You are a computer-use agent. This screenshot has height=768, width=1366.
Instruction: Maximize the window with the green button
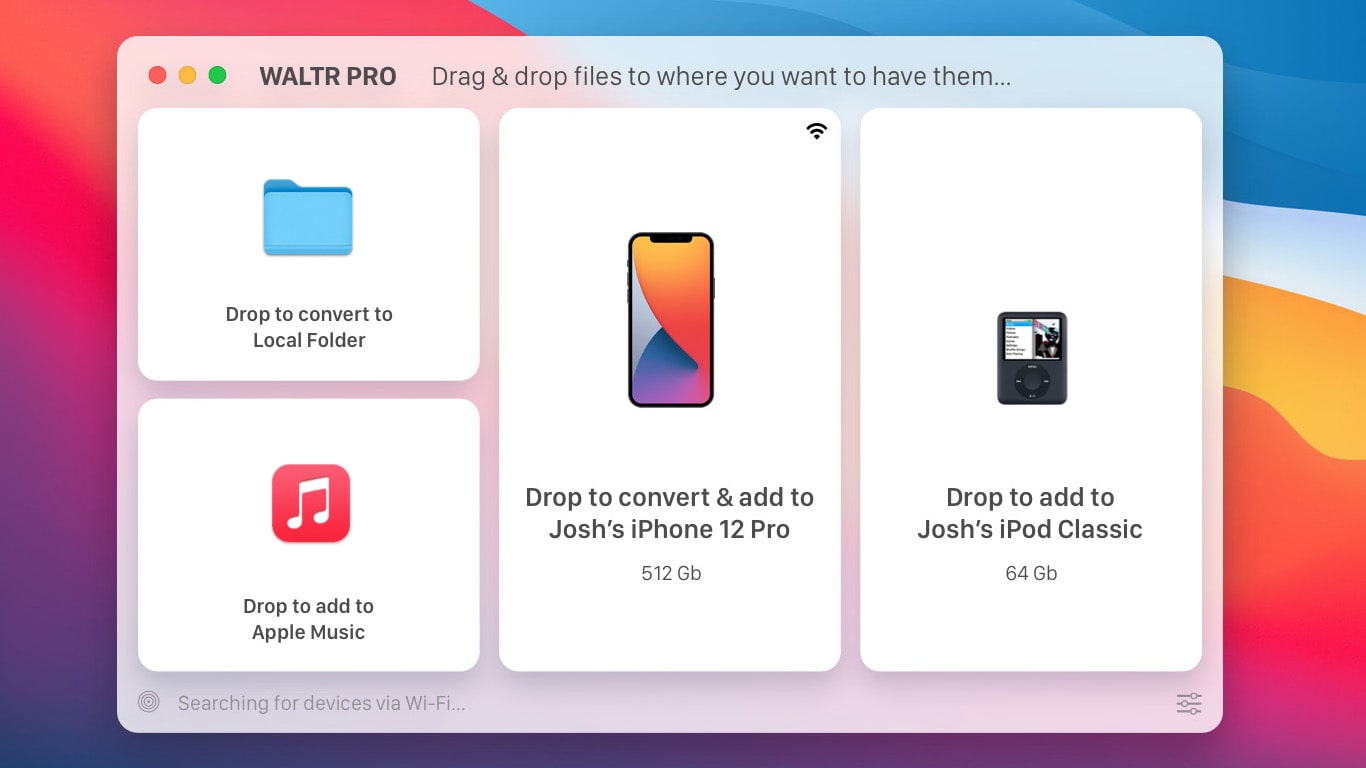click(217, 75)
